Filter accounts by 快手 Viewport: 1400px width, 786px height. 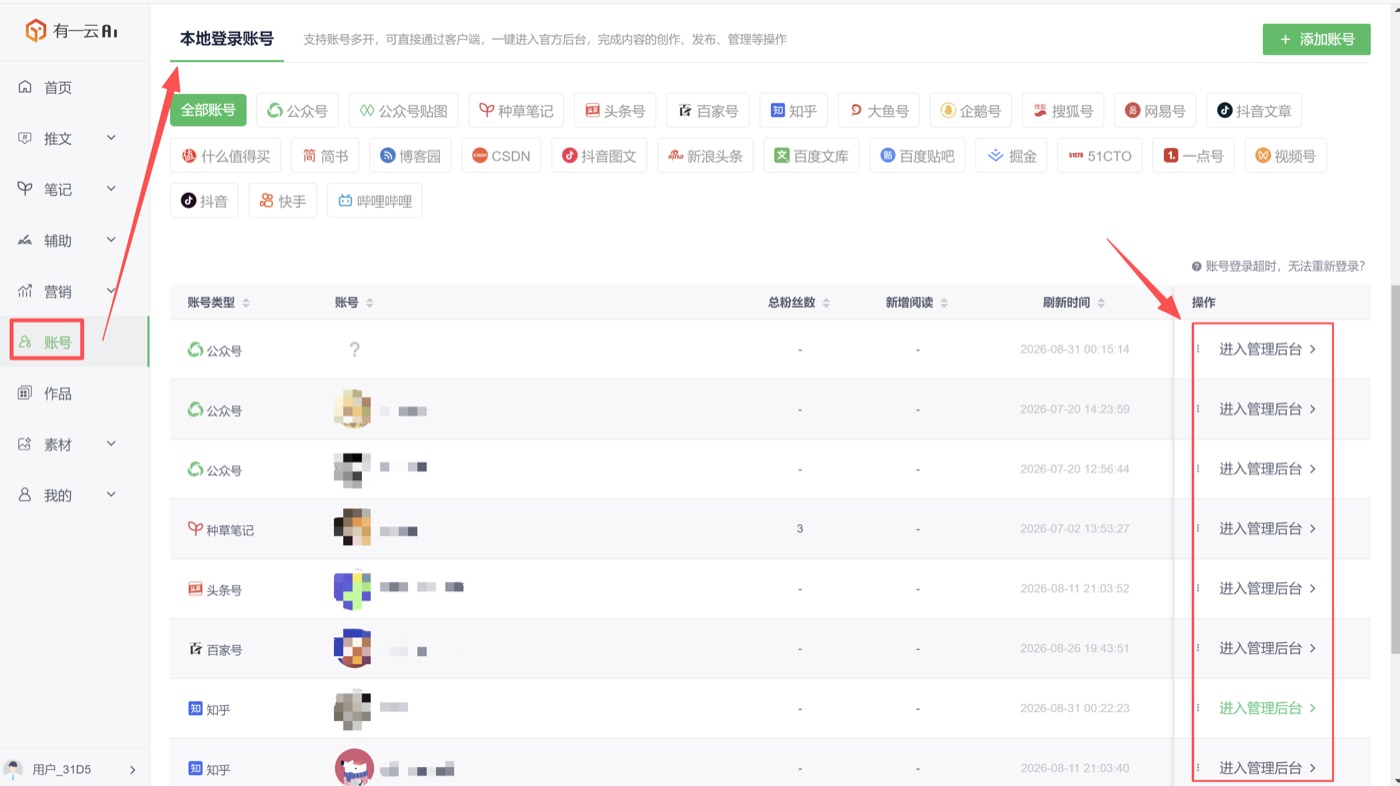tap(282, 201)
